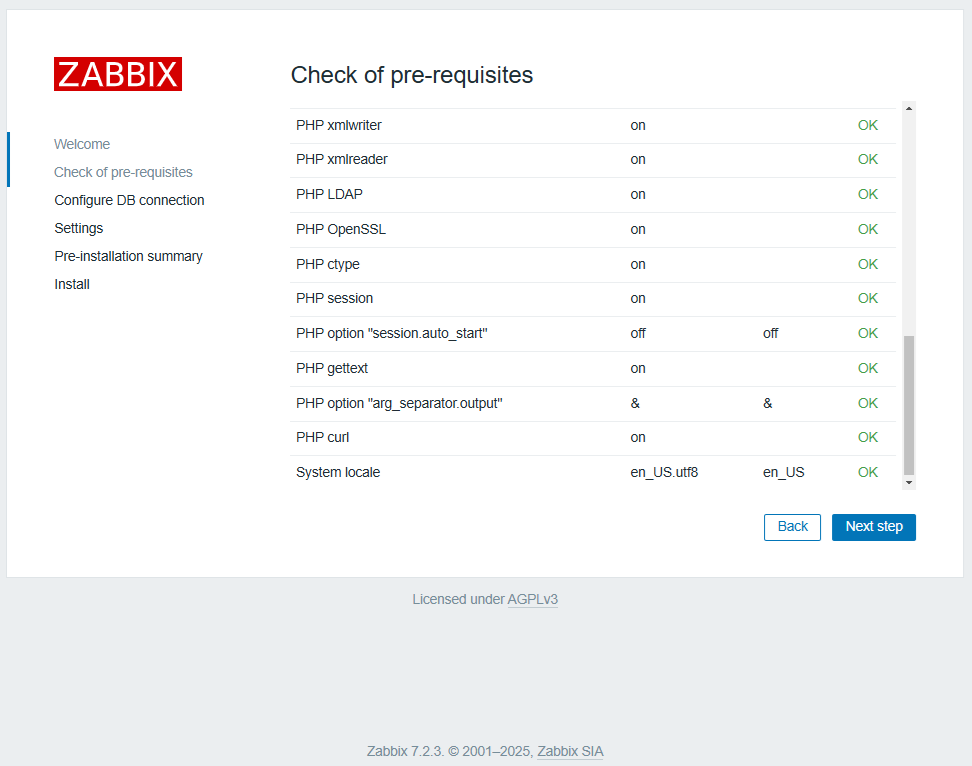Click current 'off' value for session.auto_start

pyautogui.click(x=638, y=333)
